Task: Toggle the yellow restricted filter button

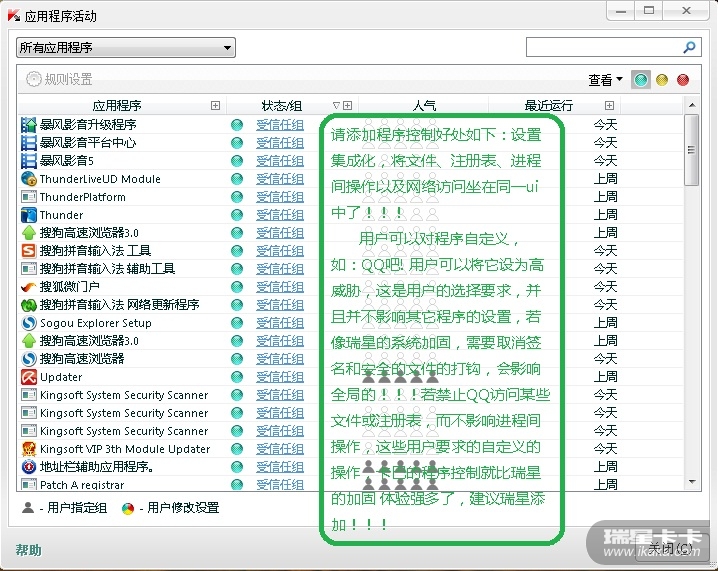Action: point(662,80)
